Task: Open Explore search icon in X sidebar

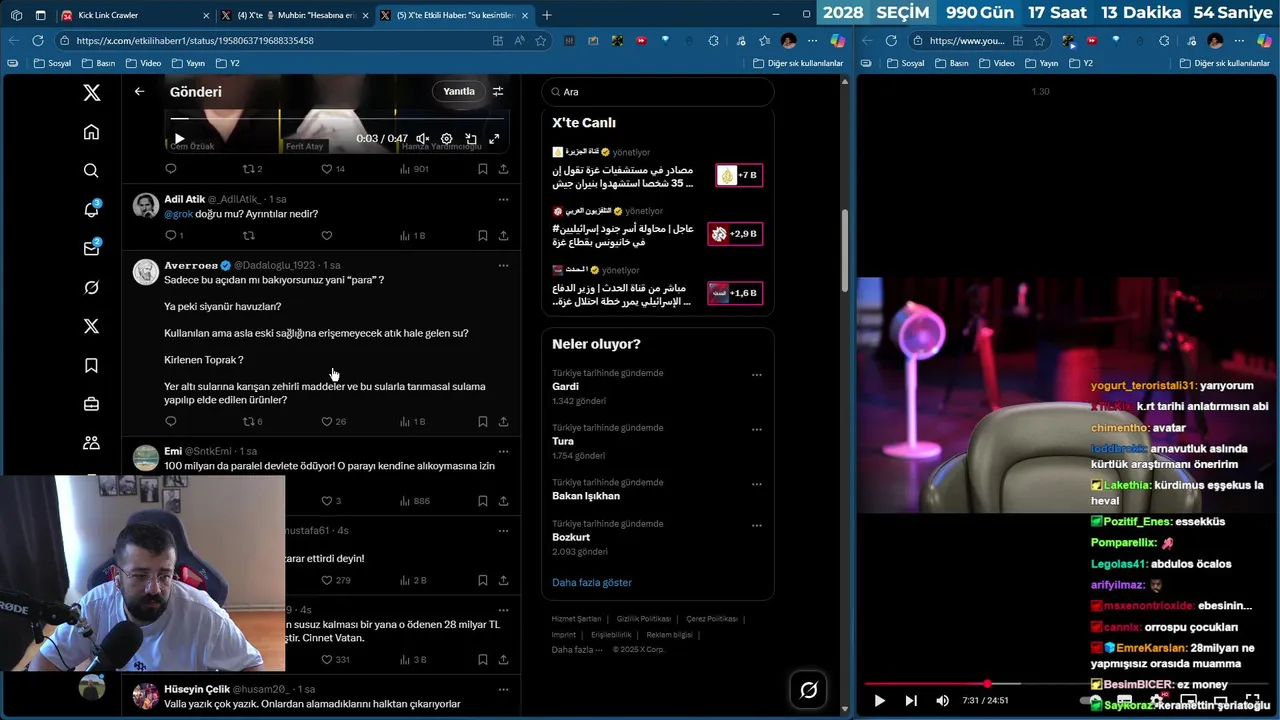Action: 91,171
